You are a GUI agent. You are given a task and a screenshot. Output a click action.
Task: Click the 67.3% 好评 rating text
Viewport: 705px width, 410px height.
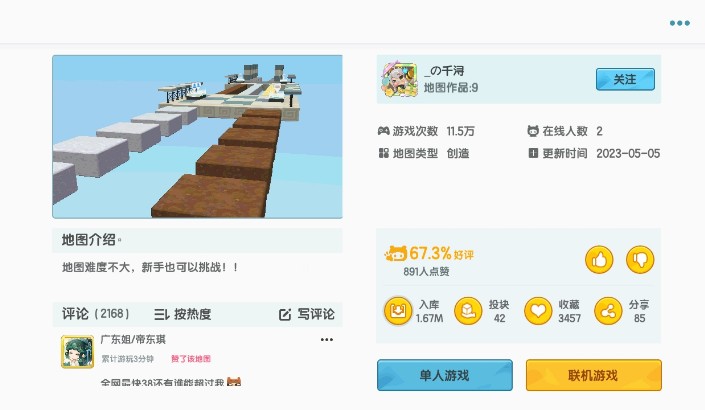tap(441, 254)
